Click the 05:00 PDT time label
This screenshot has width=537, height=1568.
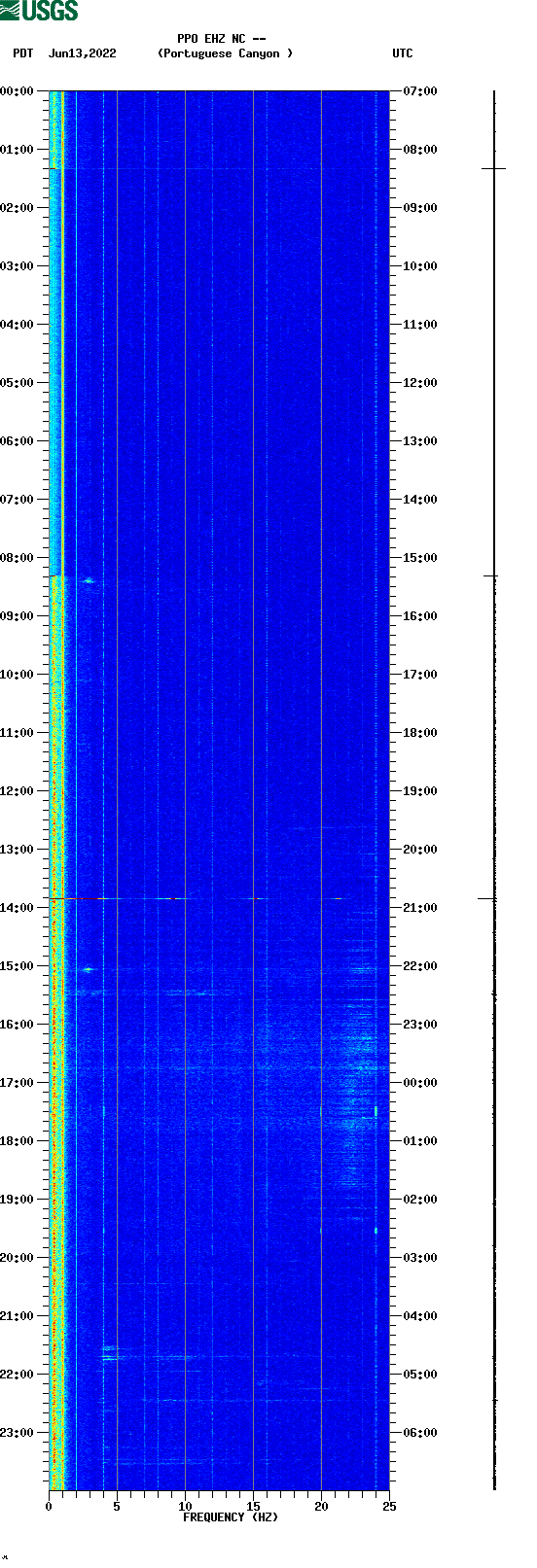(x=17, y=383)
